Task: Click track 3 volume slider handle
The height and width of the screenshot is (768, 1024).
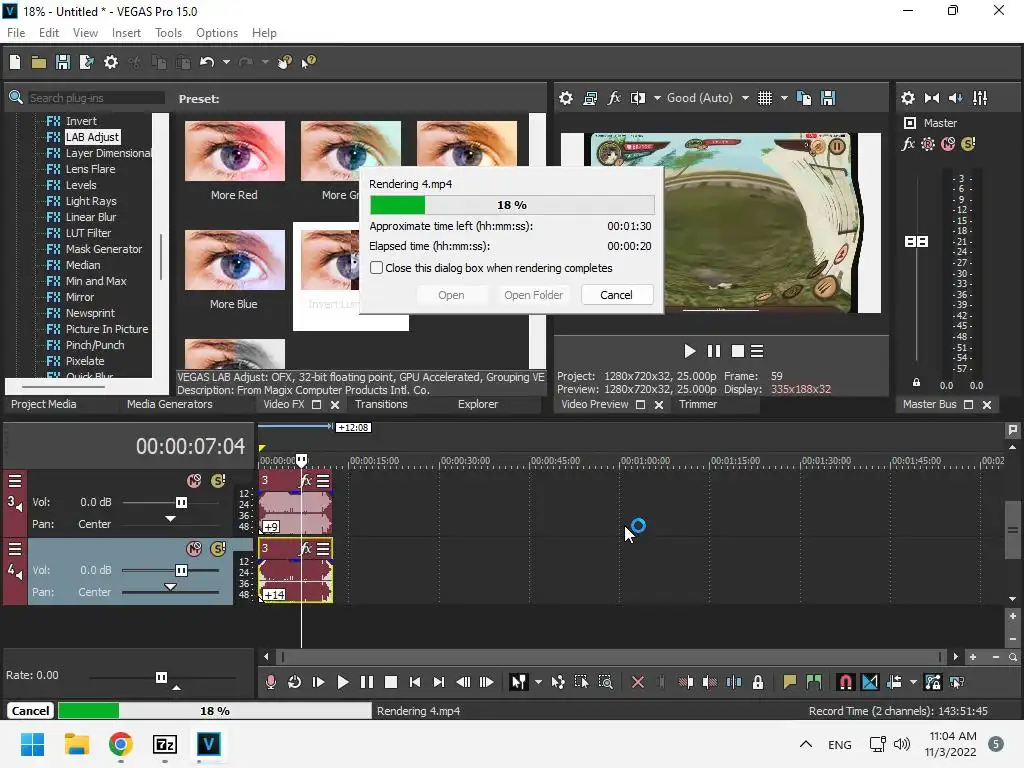Action: coord(181,502)
